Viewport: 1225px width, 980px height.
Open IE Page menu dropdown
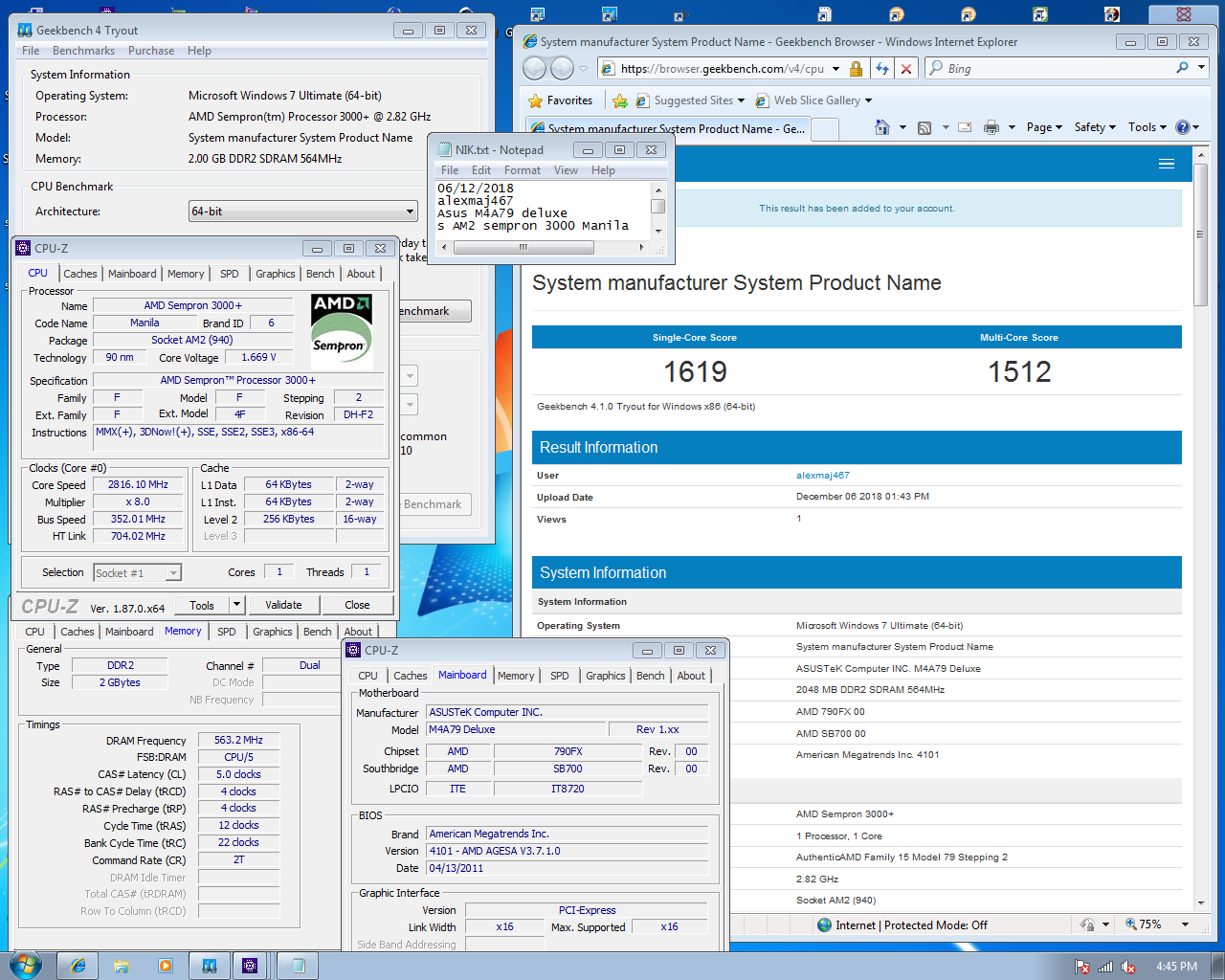pos(1044,127)
